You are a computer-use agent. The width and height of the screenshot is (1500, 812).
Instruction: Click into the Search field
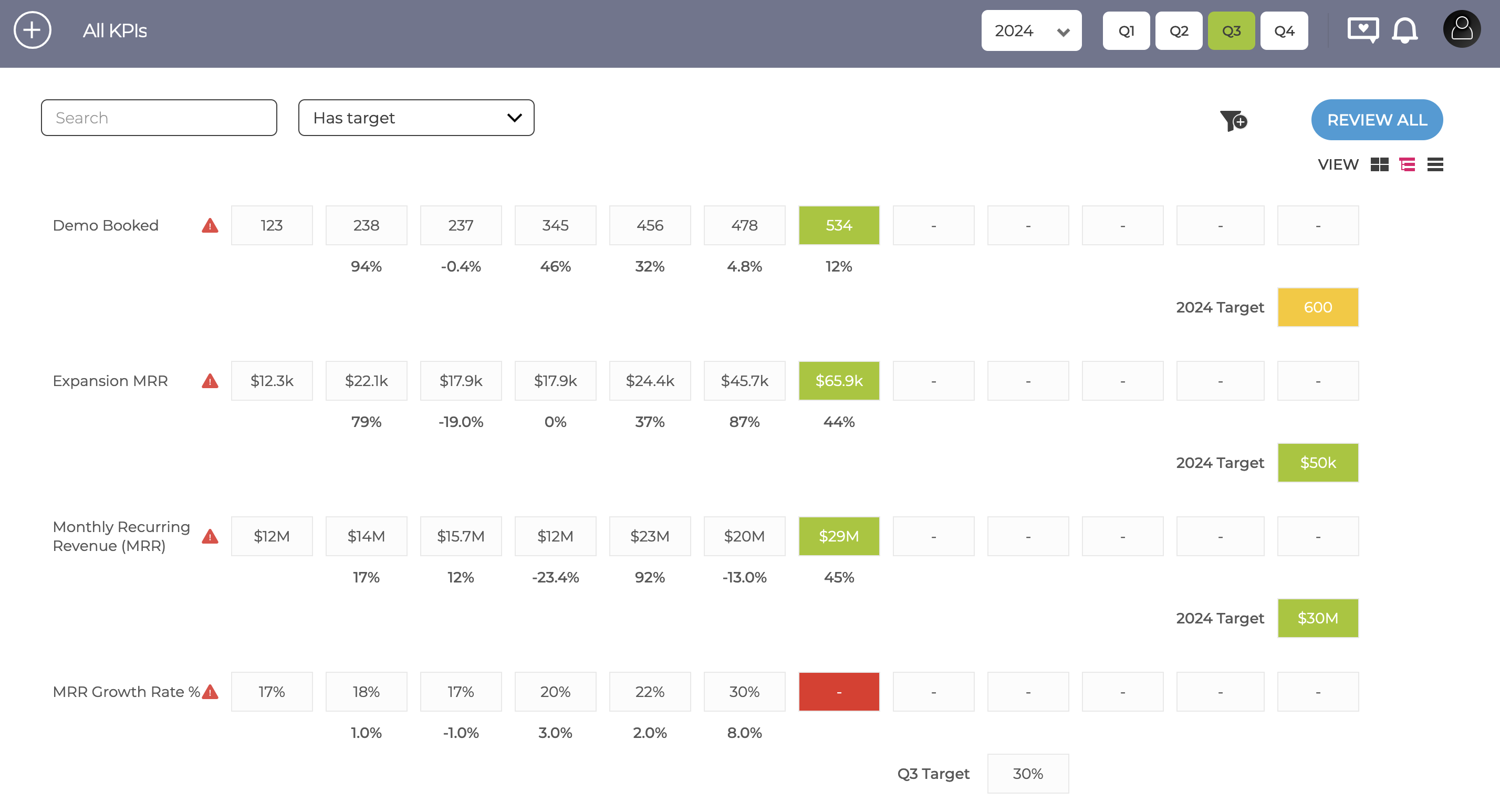159,118
